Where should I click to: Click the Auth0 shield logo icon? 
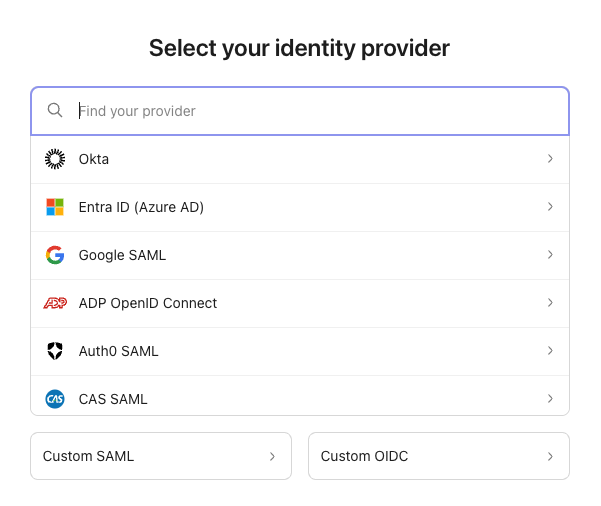[55, 351]
